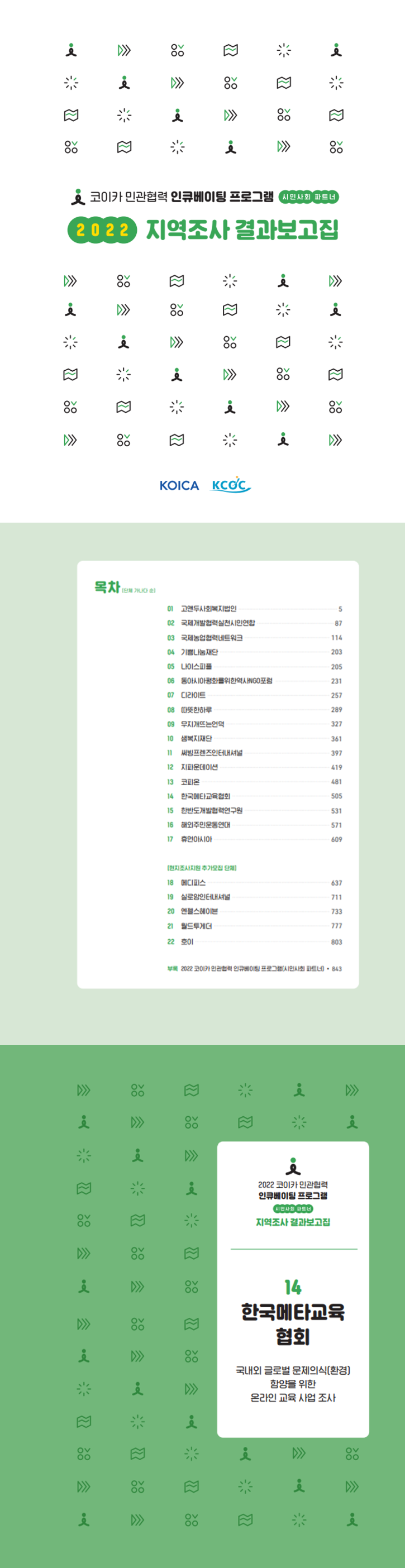The width and height of the screenshot is (405, 1568).
Task: Click 인큐베이팅 프로그램 bold header text
Action: click(222, 197)
